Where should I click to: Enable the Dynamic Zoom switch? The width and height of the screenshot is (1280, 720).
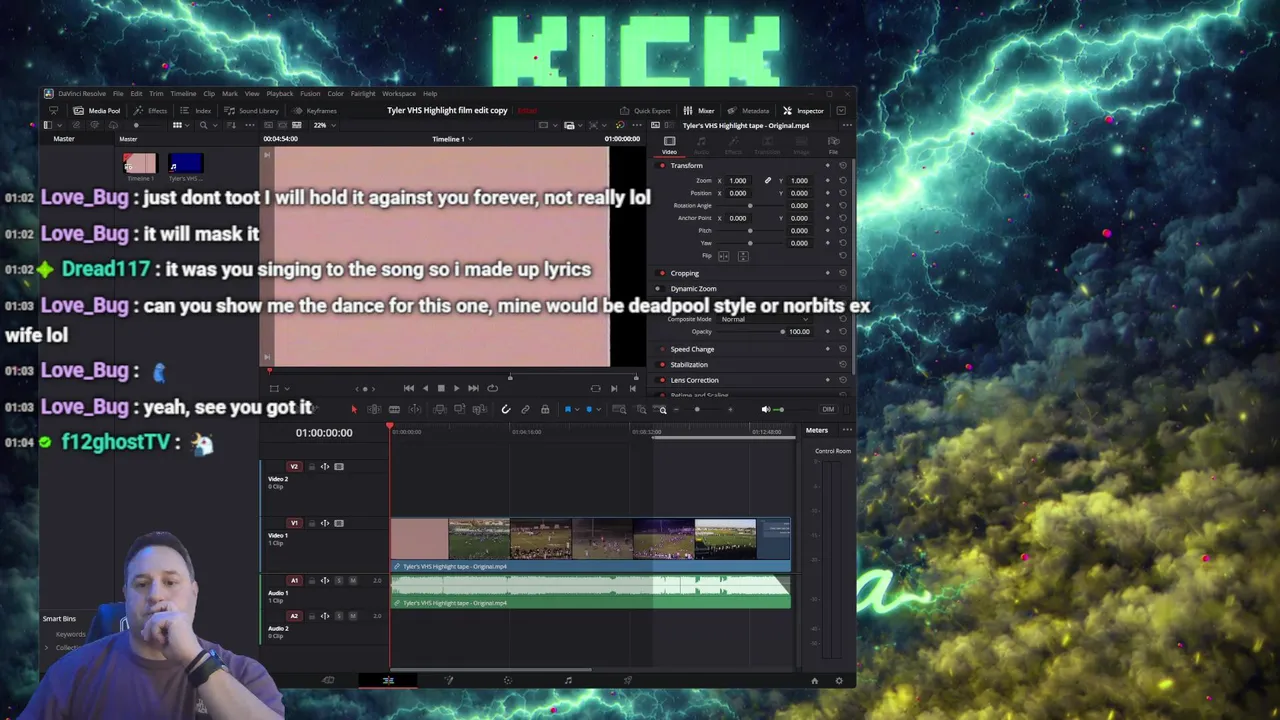pyautogui.click(x=658, y=289)
